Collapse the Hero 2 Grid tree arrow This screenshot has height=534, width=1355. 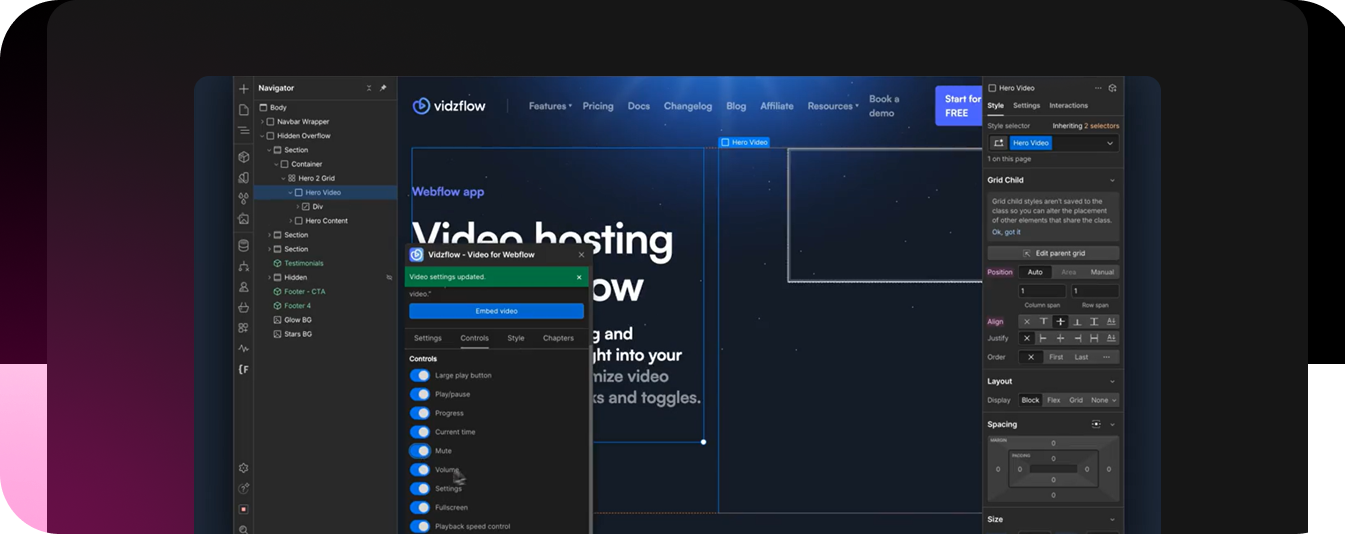[283, 178]
